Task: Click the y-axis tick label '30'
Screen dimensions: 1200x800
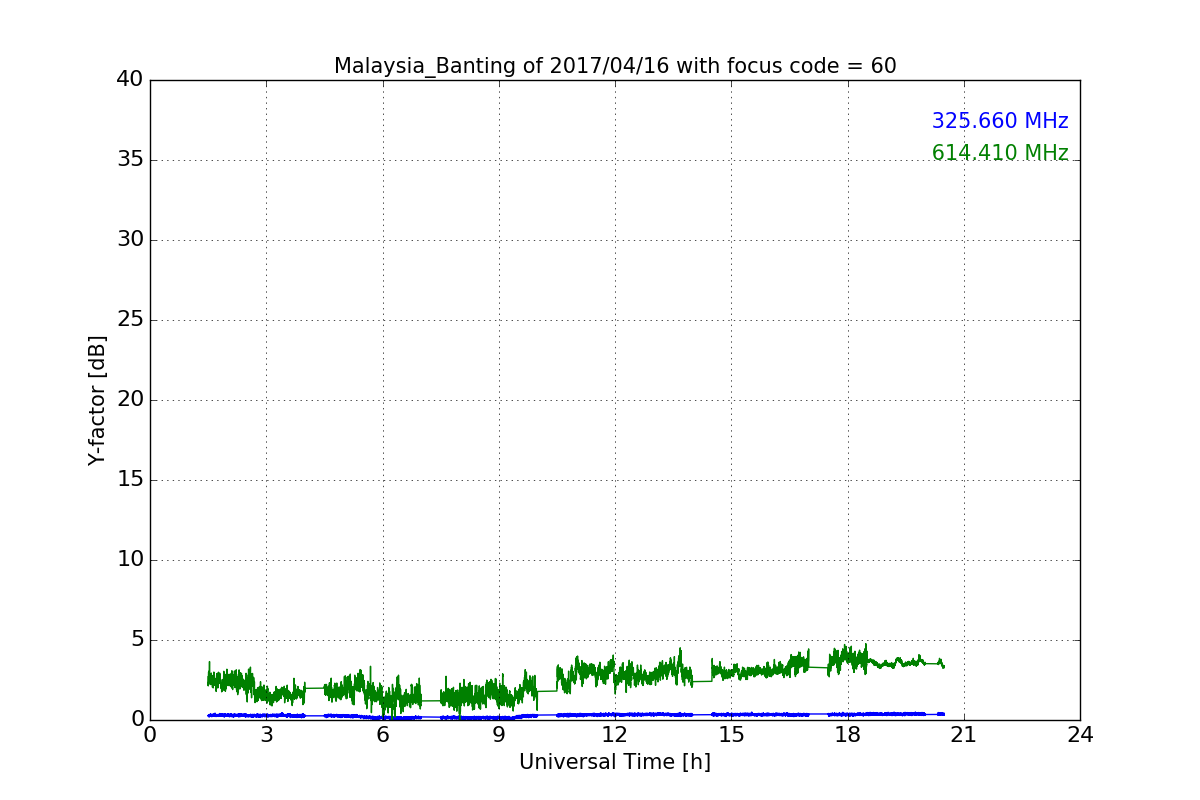Action: pos(130,240)
